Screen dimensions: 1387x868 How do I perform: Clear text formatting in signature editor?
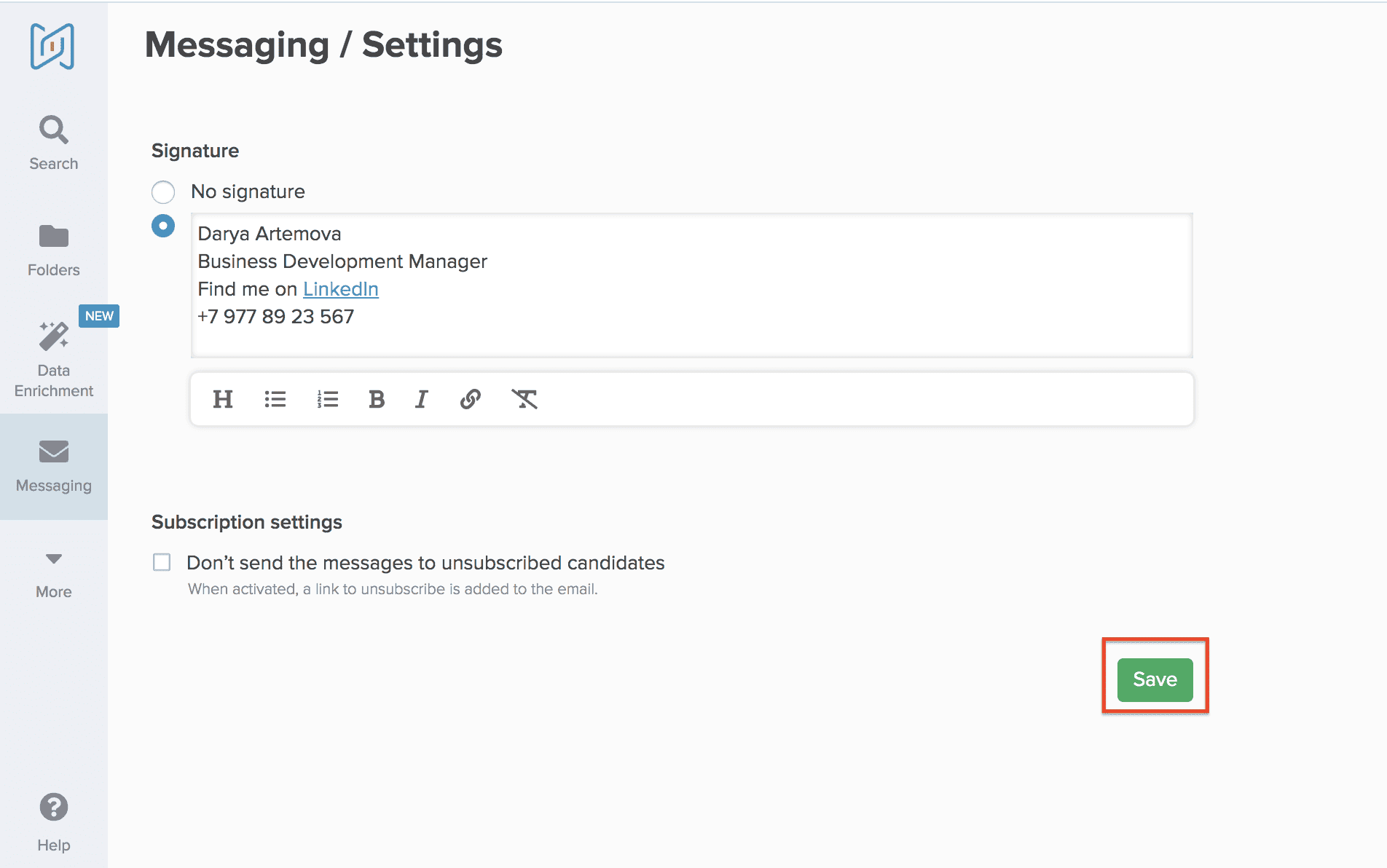coord(524,399)
